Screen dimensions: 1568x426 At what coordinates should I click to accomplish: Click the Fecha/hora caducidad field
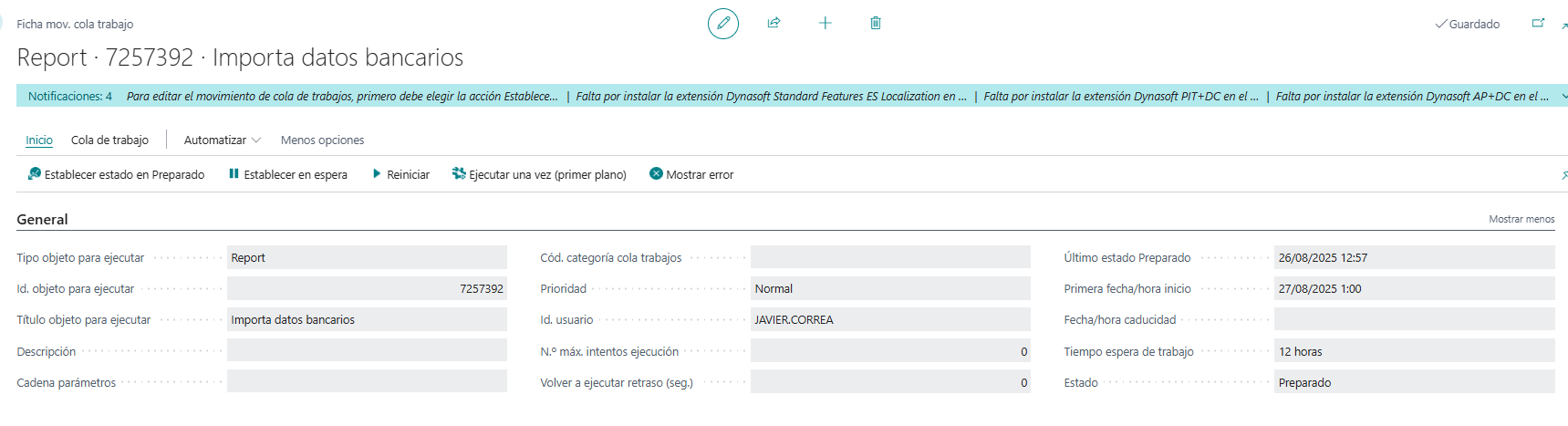[1413, 320]
